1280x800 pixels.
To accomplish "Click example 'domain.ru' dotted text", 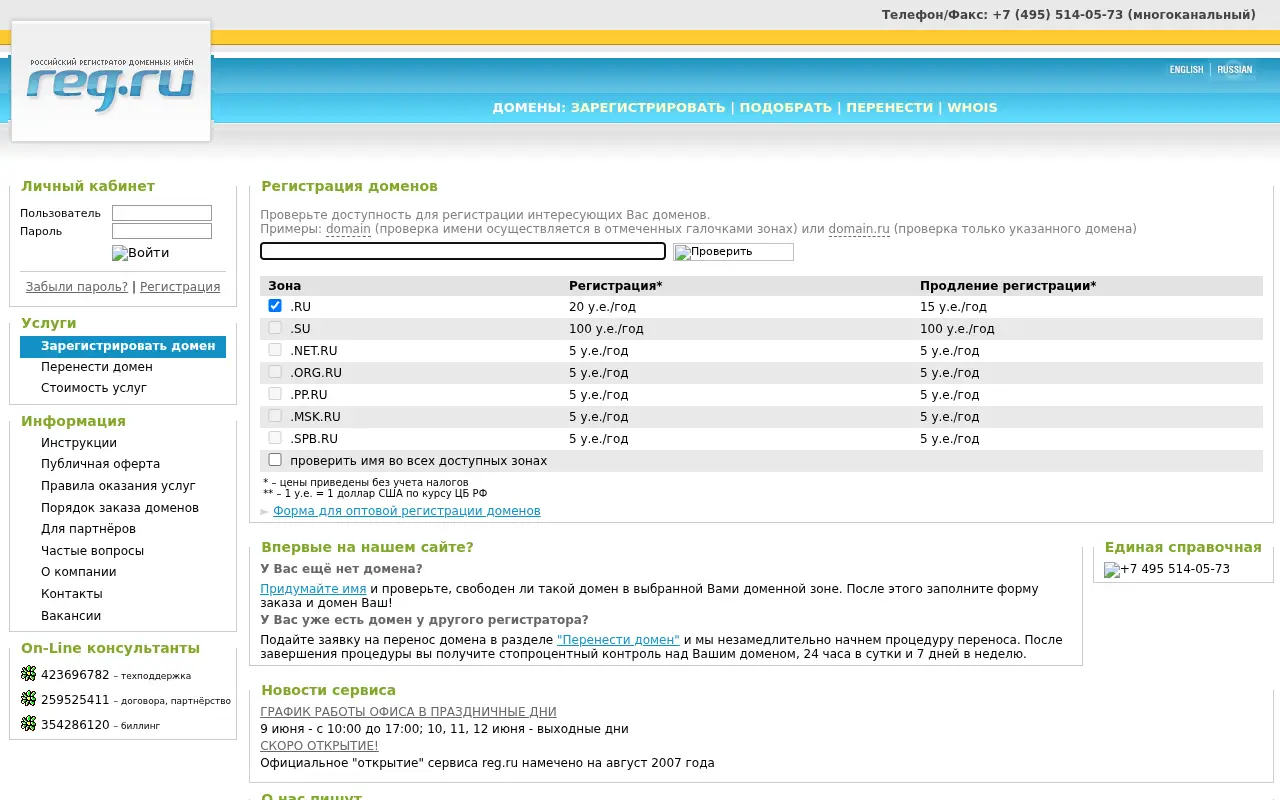I will [859, 229].
